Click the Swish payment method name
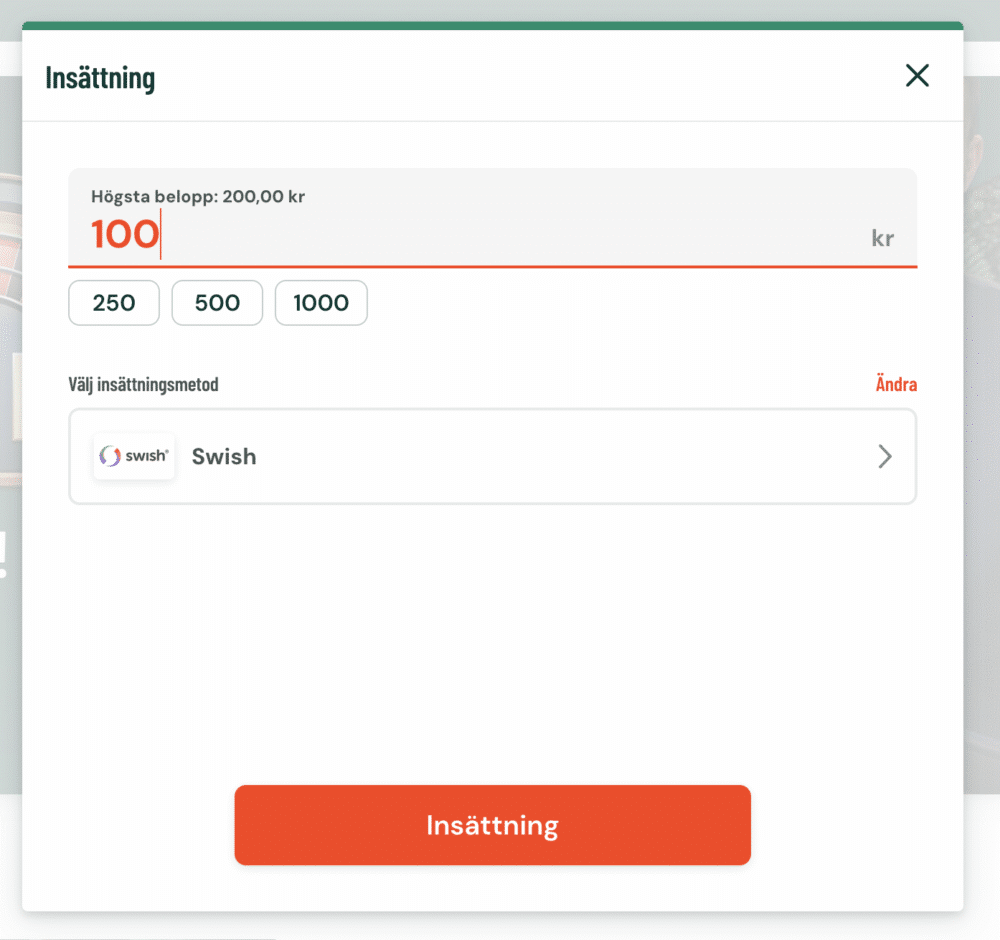 pos(224,457)
